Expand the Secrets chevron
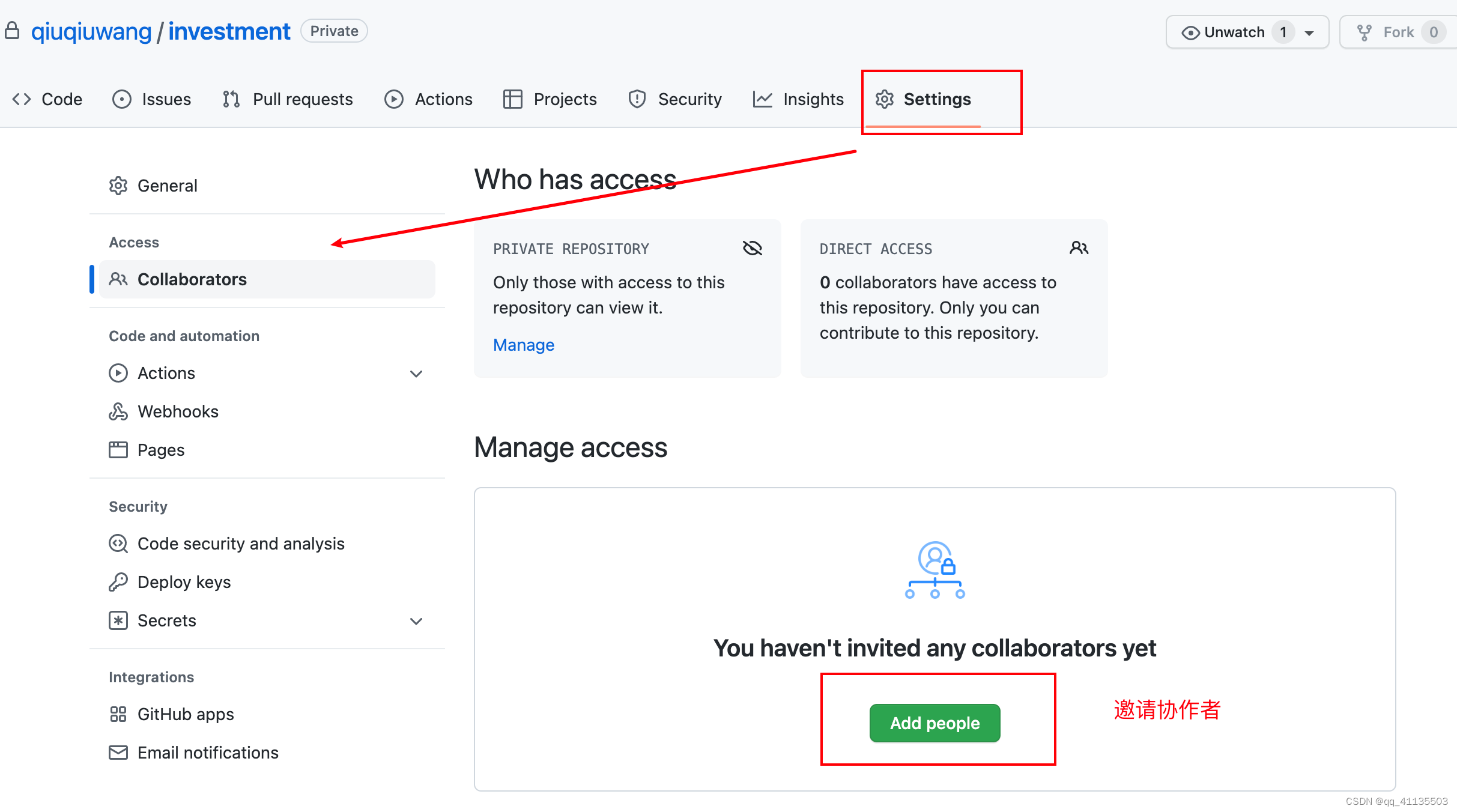Screen dimensions: 1457x812 click(416, 621)
